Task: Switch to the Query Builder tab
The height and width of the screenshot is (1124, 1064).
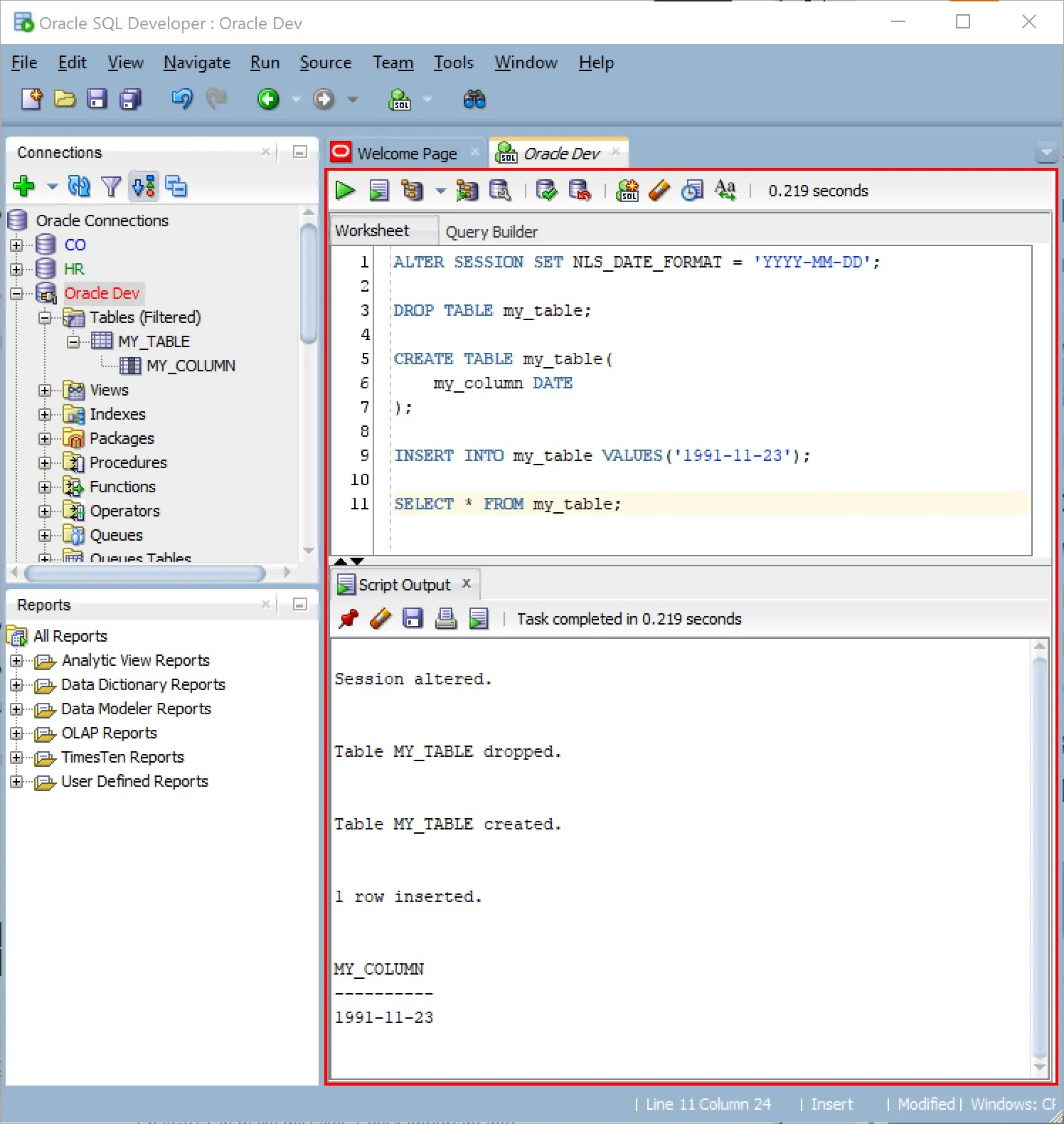Action: pos(491,231)
